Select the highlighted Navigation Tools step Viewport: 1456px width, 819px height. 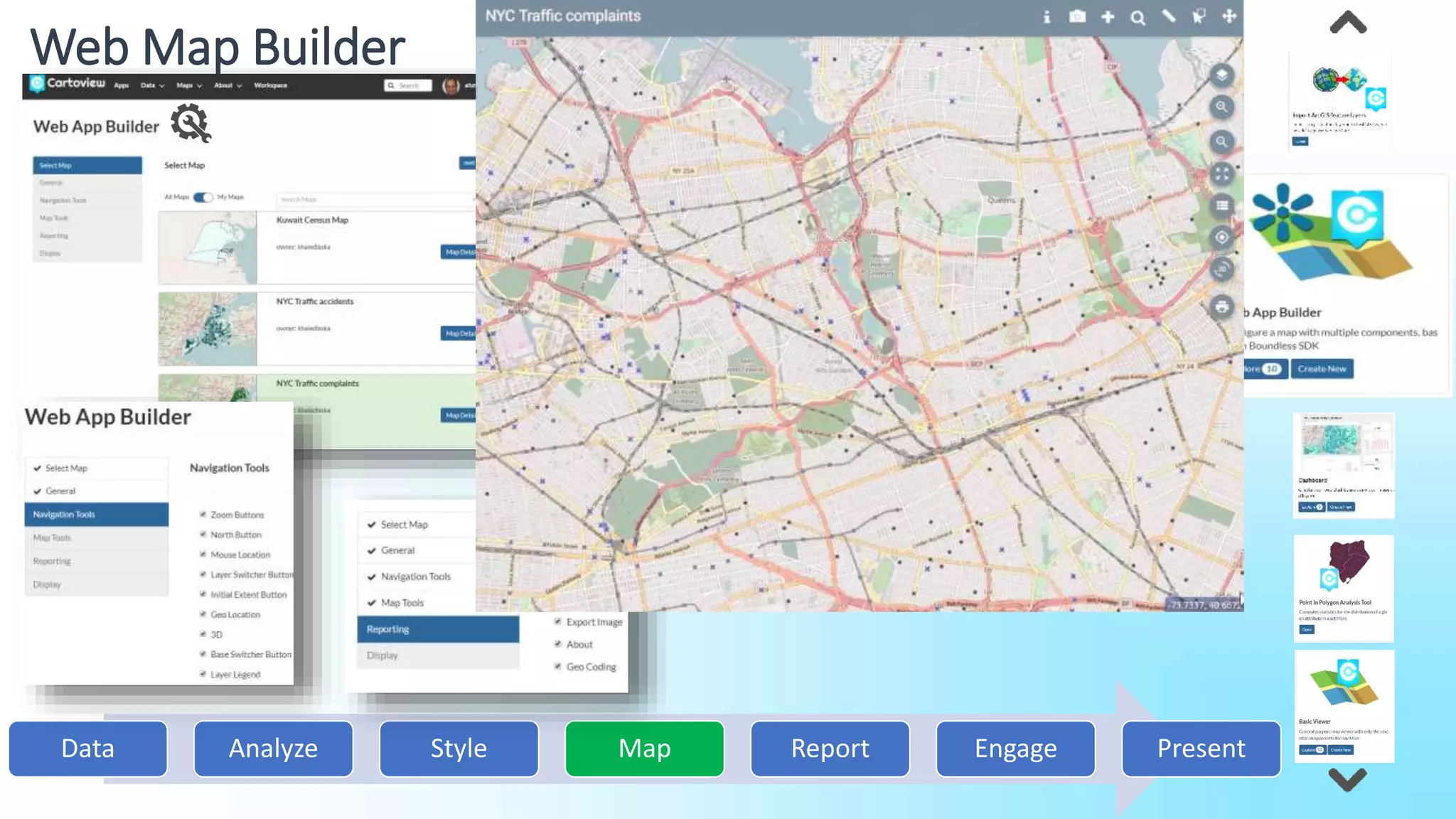97,514
